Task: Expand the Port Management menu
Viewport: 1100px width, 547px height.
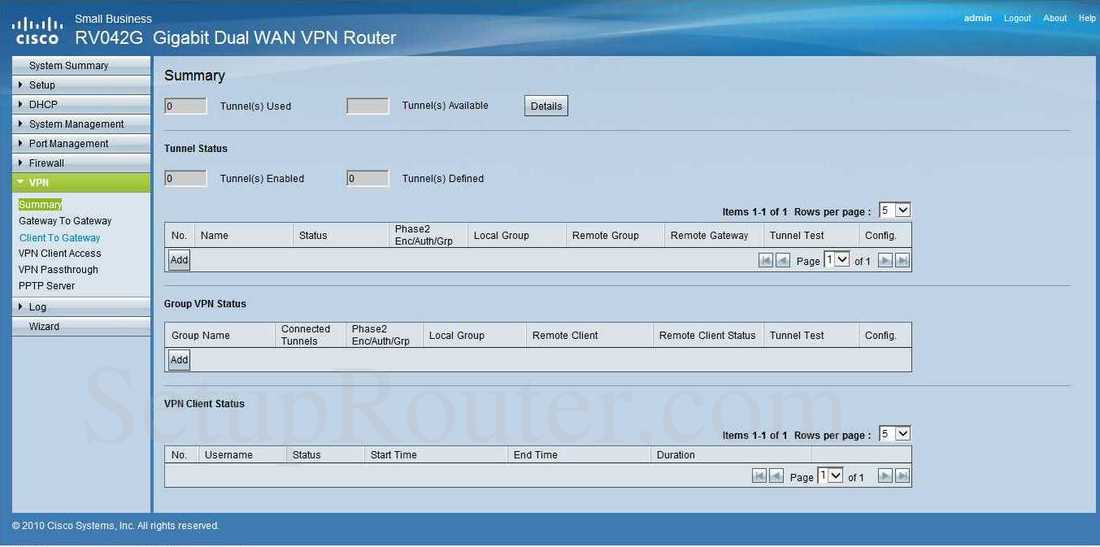Action: click(81, 144)
